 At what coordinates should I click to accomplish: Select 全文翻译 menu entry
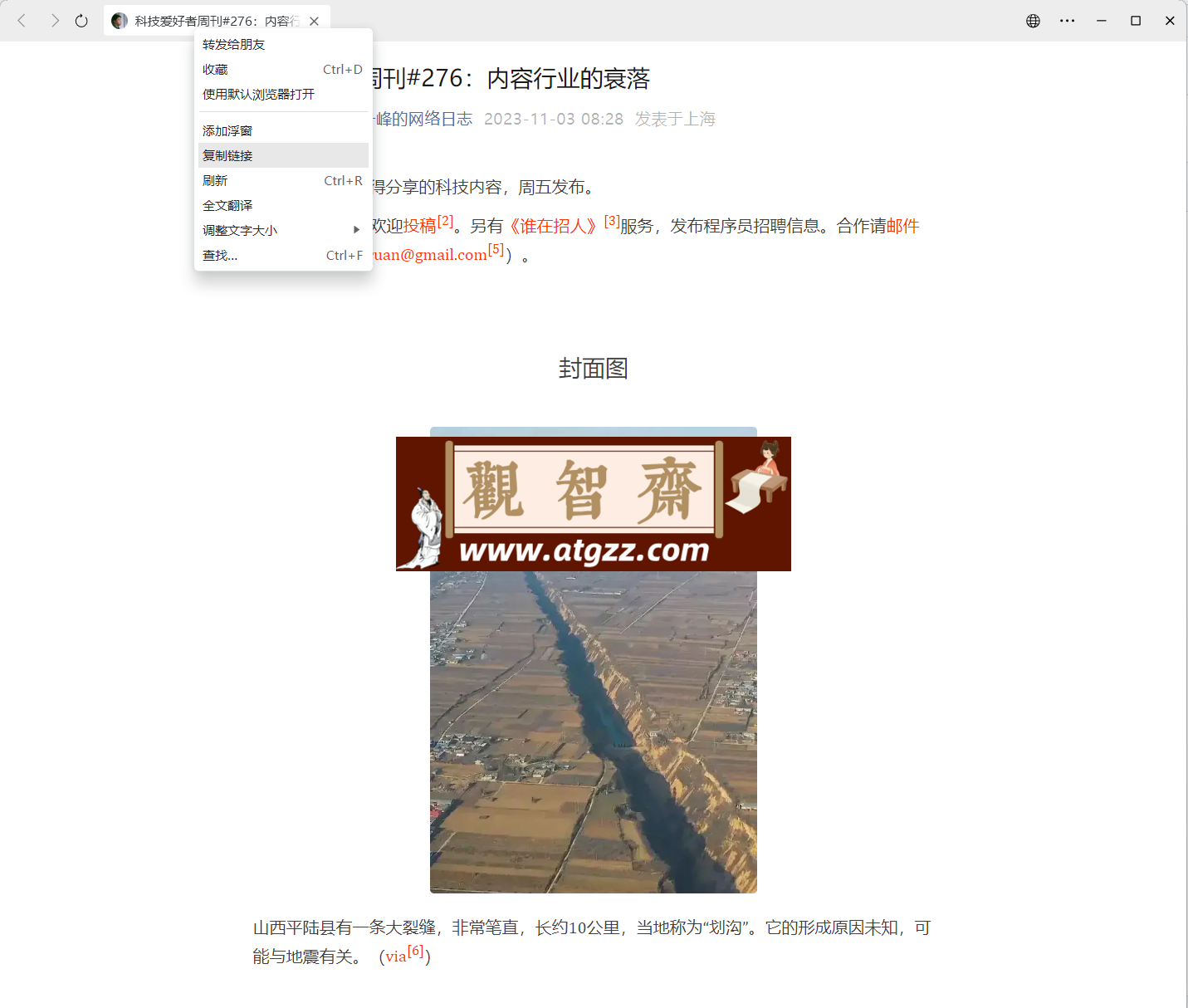pyautogui.click(x=283, y=206)
